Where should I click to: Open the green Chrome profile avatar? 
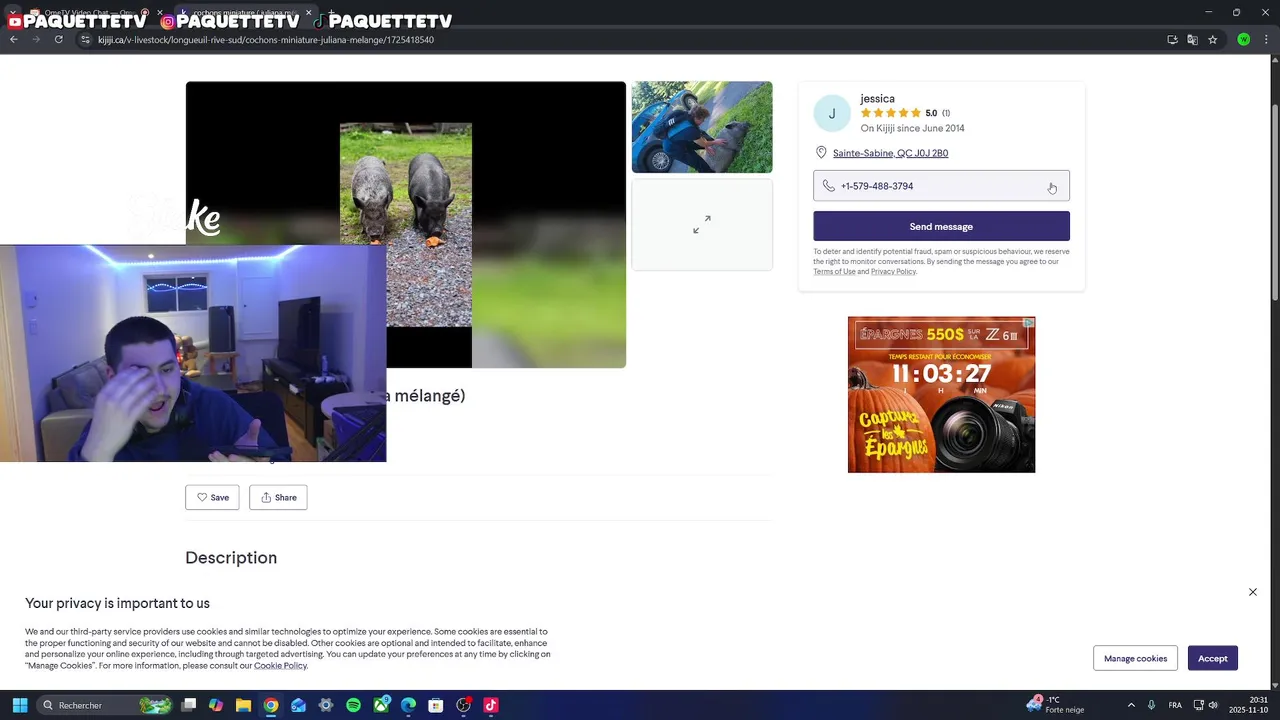1243,40
